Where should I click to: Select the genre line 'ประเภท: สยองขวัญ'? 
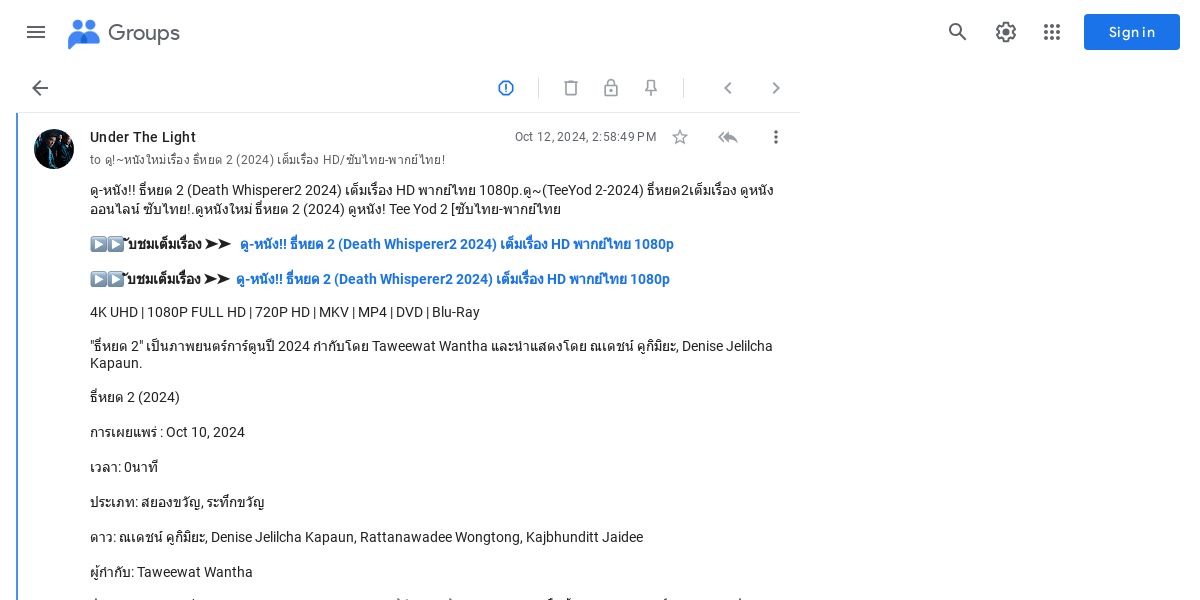click(x=177, y=502)
